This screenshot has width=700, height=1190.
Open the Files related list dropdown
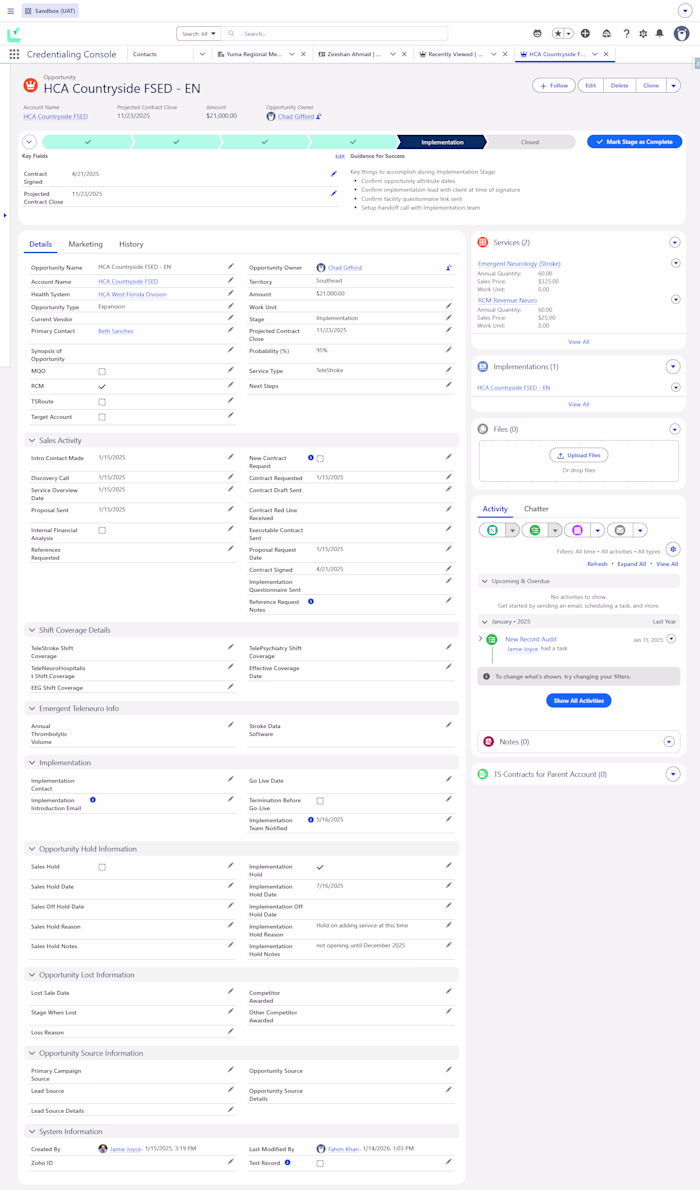674,430
